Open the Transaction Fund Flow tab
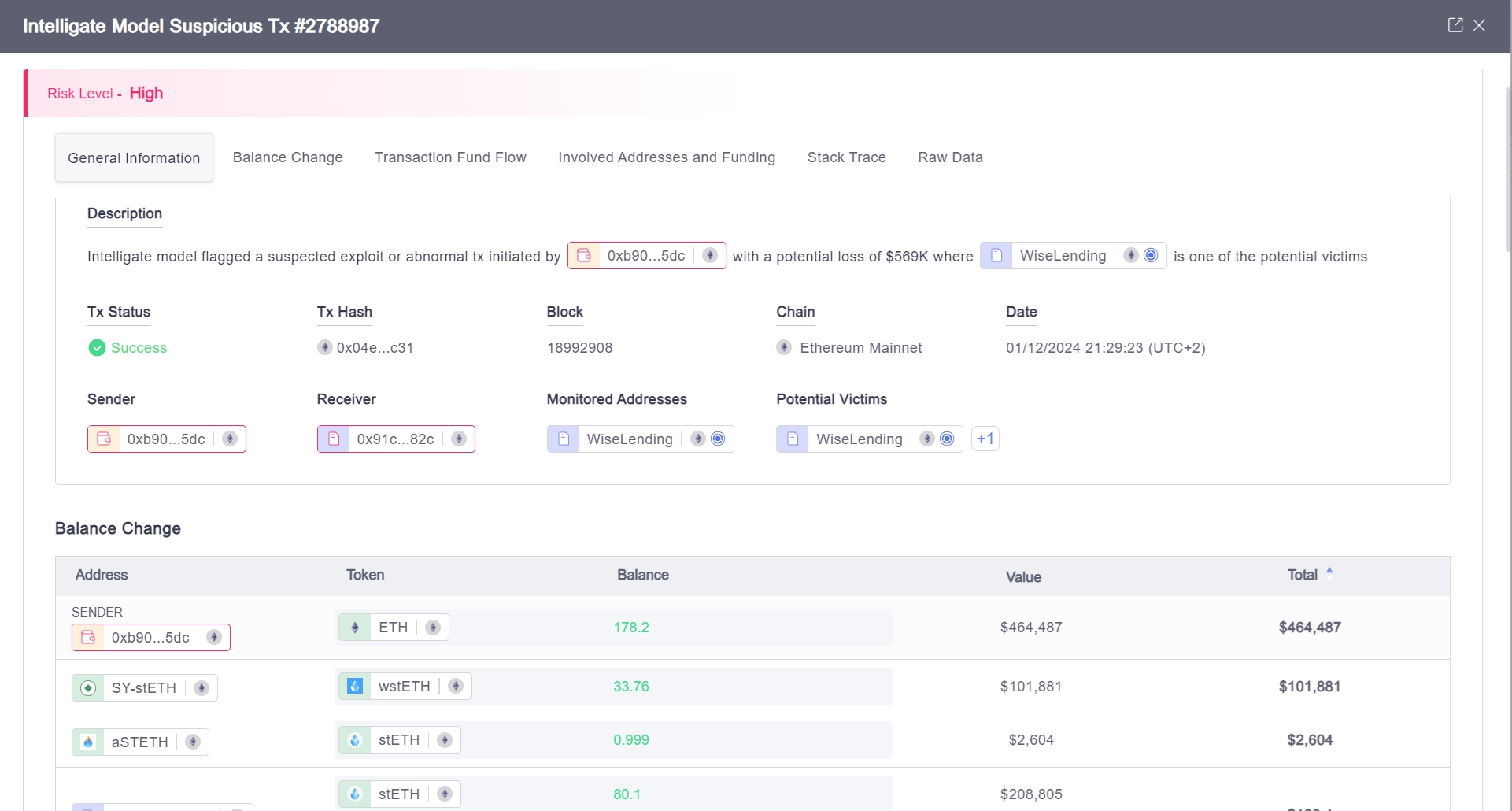 [450, 157]
